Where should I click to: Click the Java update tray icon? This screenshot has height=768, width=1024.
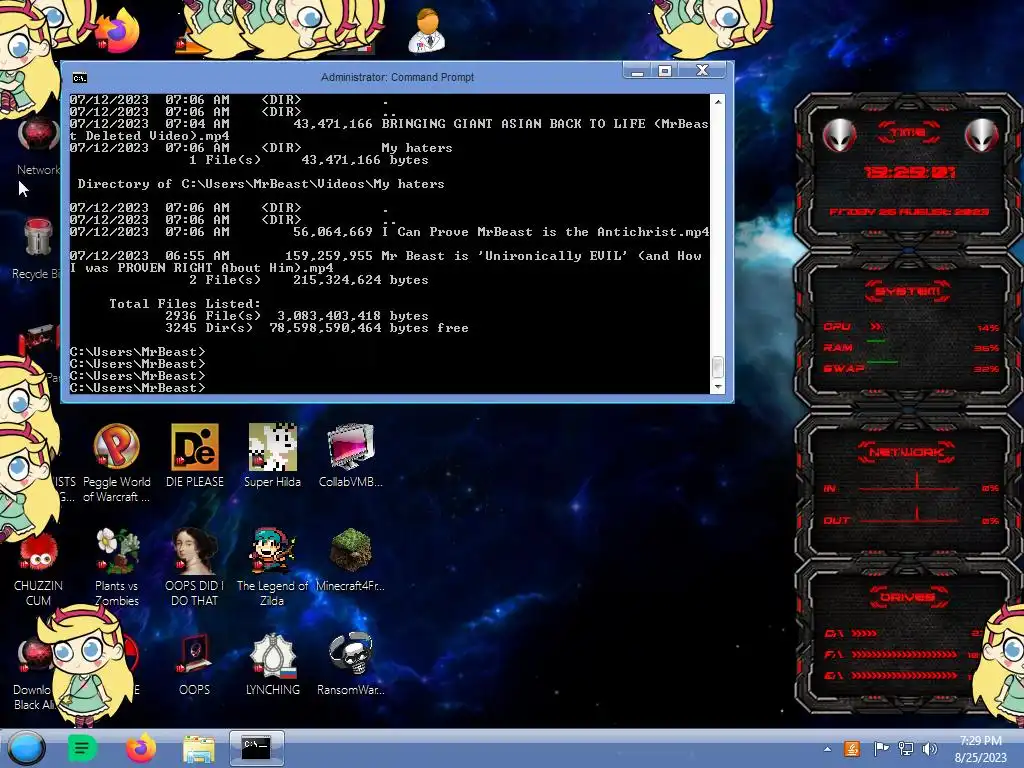(x=852, y=748)
